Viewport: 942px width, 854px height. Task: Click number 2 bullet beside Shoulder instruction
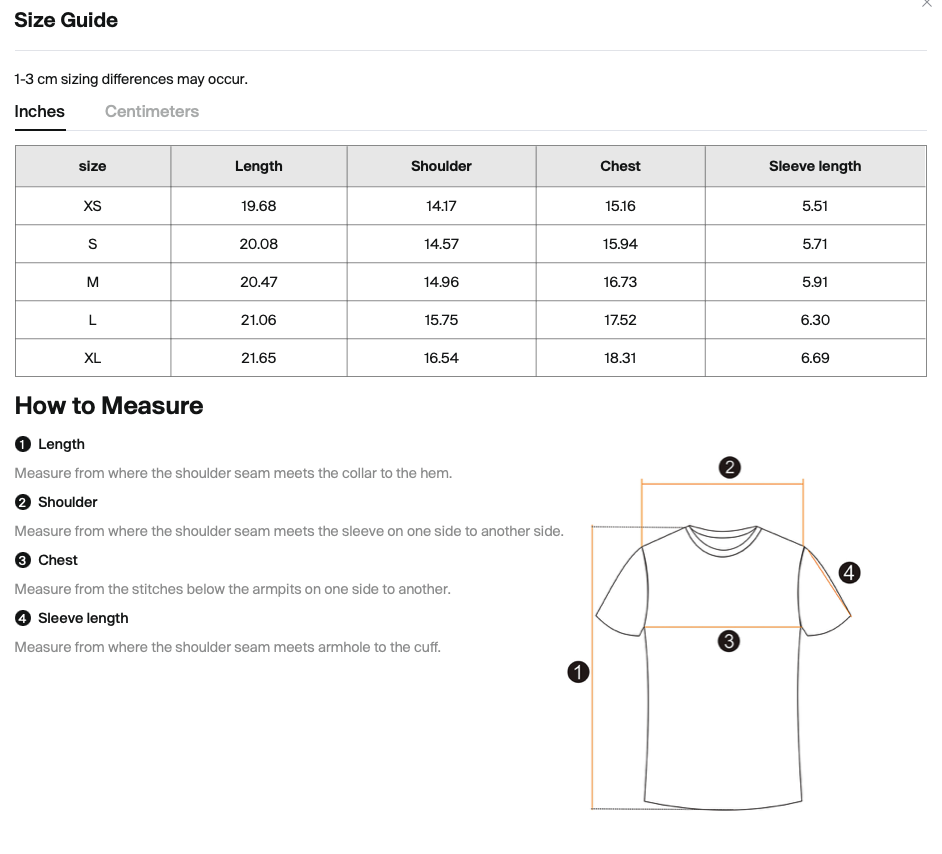23,502
